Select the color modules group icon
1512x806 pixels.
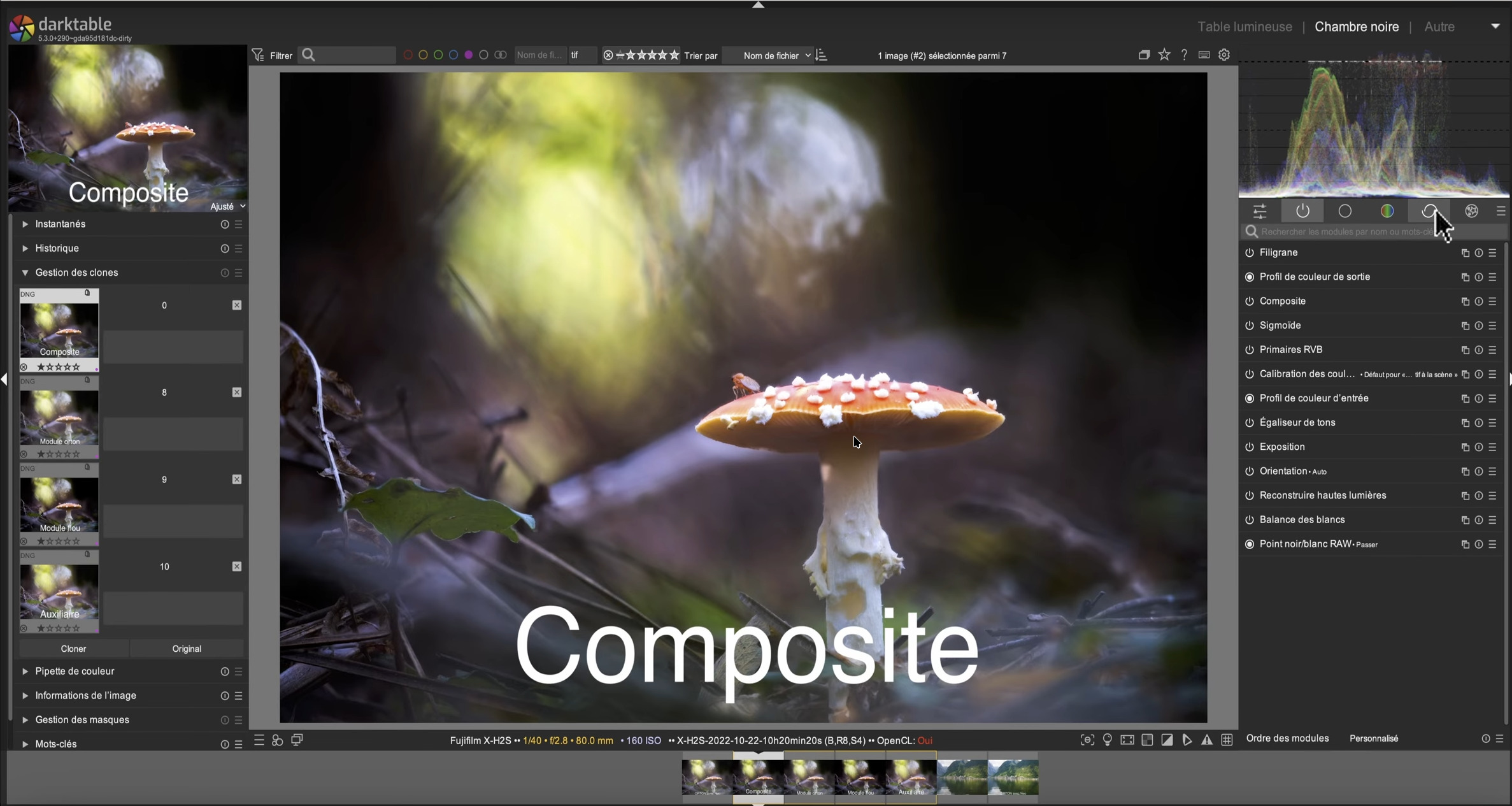(1388, 211)
